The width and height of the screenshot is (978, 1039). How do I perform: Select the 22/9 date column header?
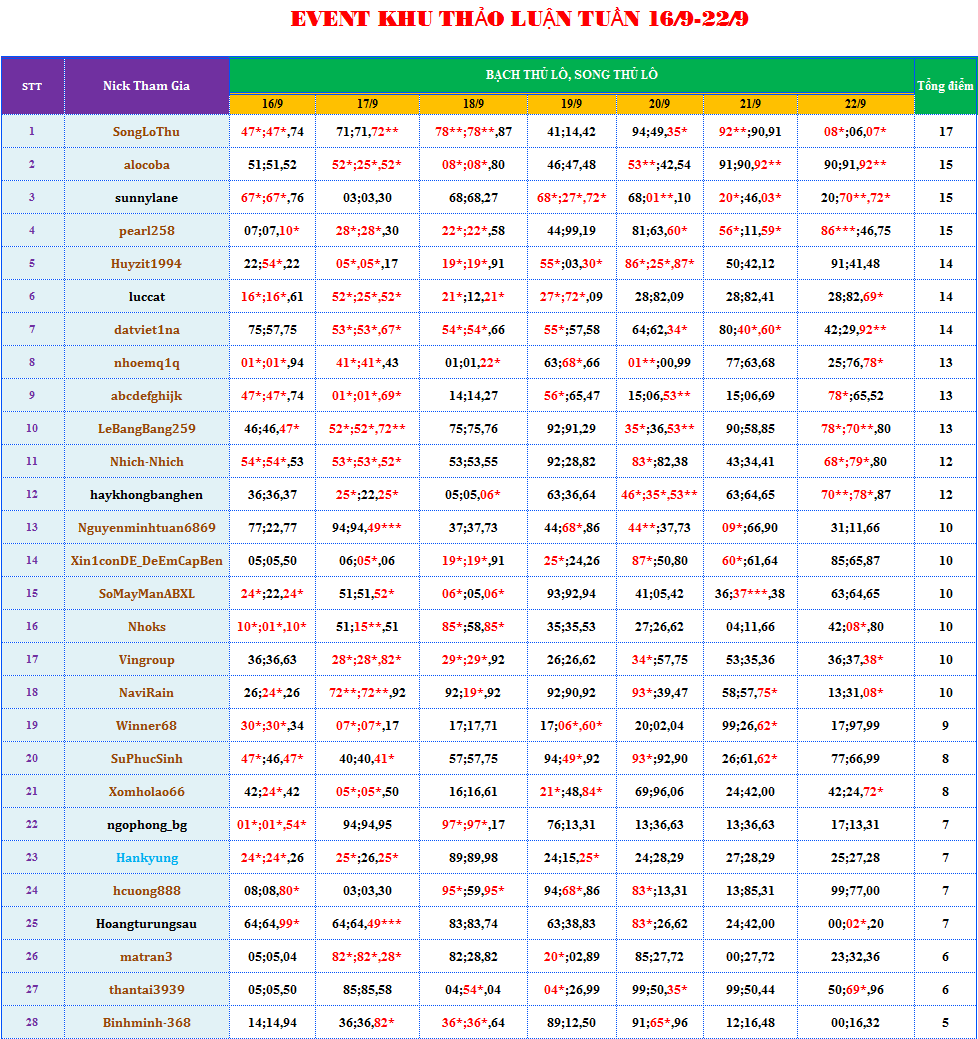click(x=855, y=104)
